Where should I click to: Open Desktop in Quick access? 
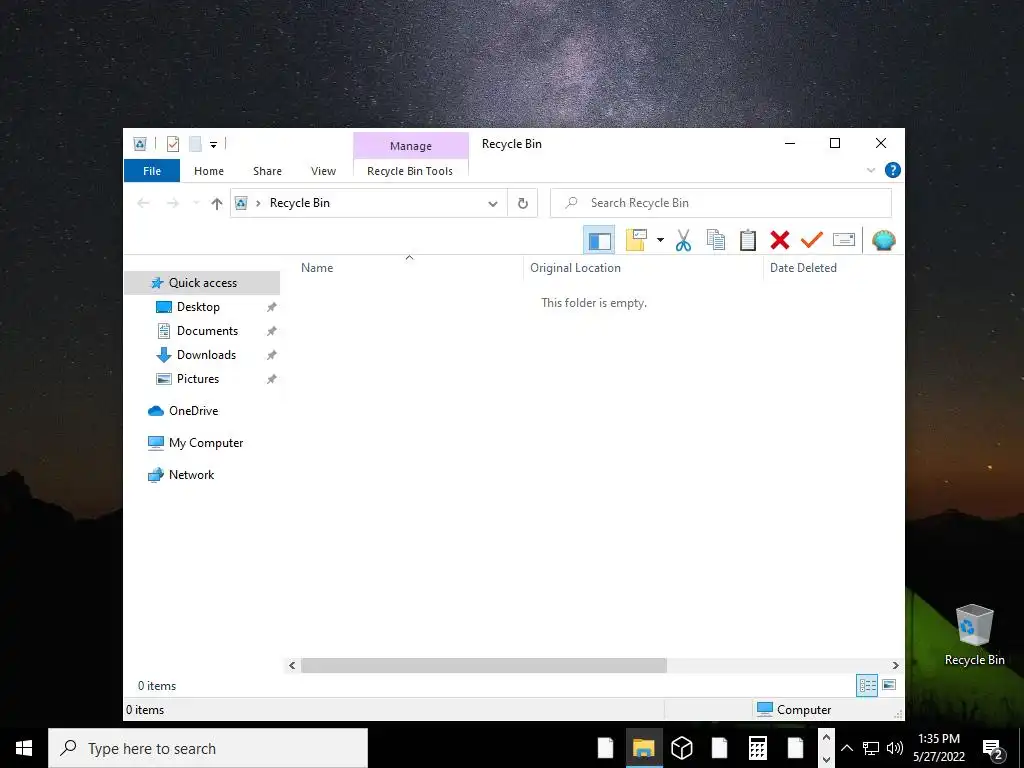click(x=198, y=307)
